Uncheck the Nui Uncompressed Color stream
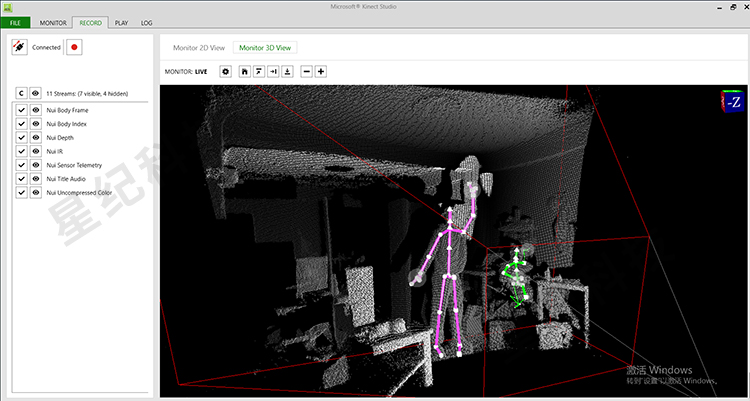Viewport: 750px width, 401px height. 21,191
